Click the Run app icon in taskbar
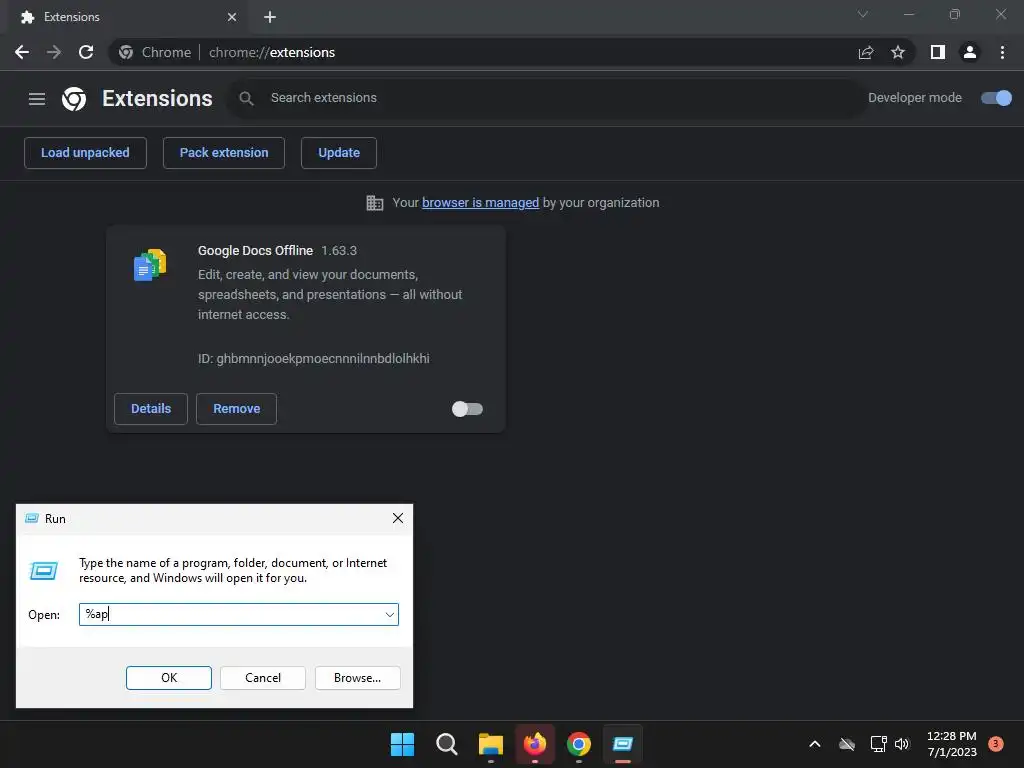The image size is (1024, 768). (622, 744)
